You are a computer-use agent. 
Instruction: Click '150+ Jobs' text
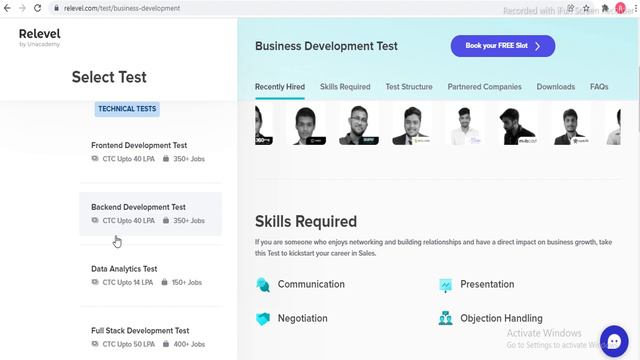pos(187,282)
